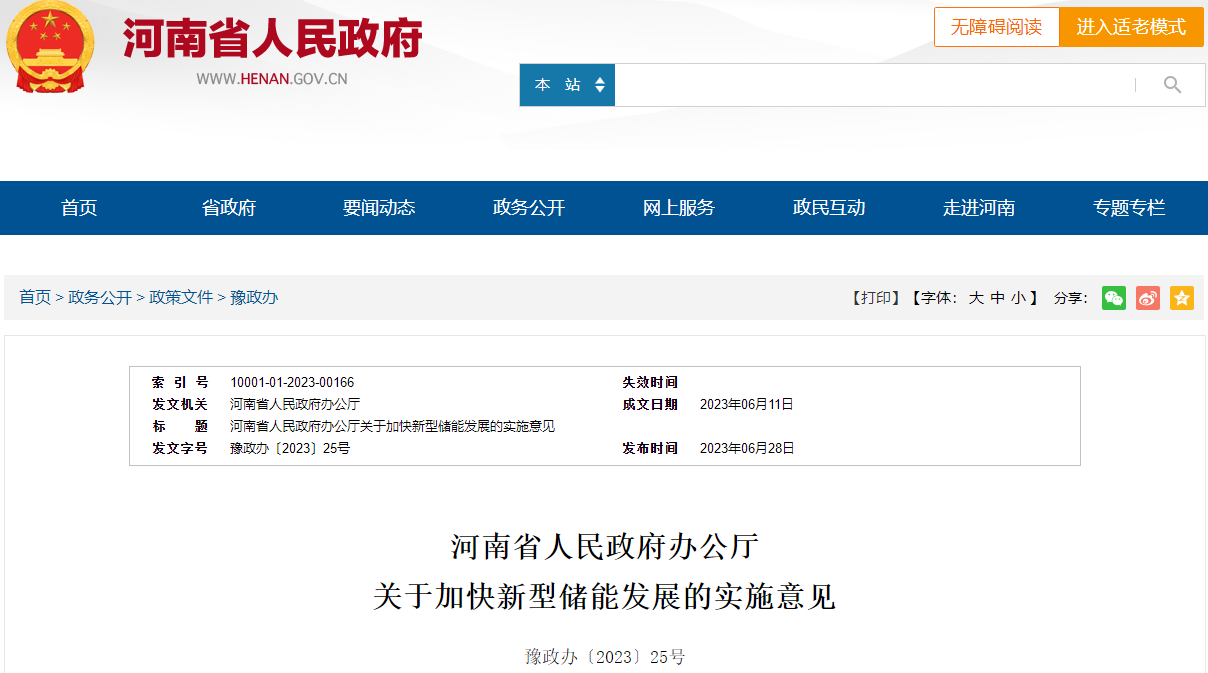Viewport: 1208px width, 673px height.
Task: Click the search magnifier icon
Action: [1171, 85]
